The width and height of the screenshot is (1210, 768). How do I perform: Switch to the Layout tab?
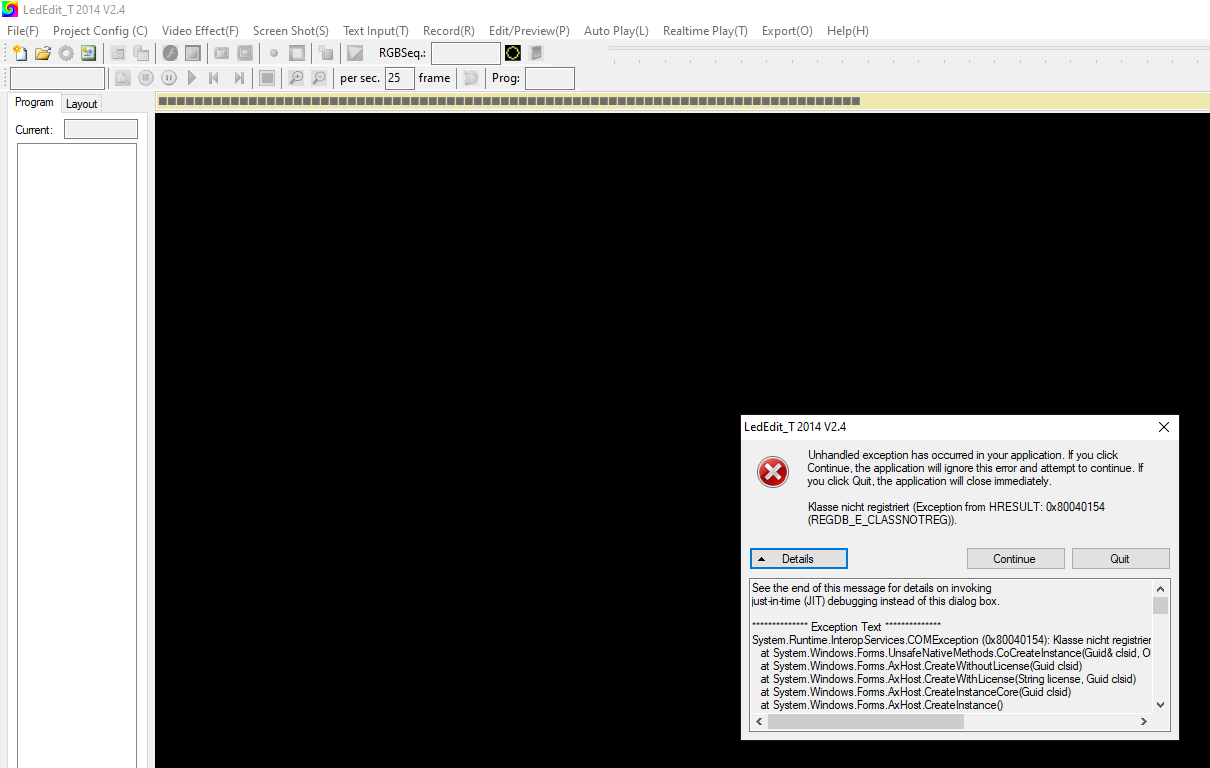(81, 104)
